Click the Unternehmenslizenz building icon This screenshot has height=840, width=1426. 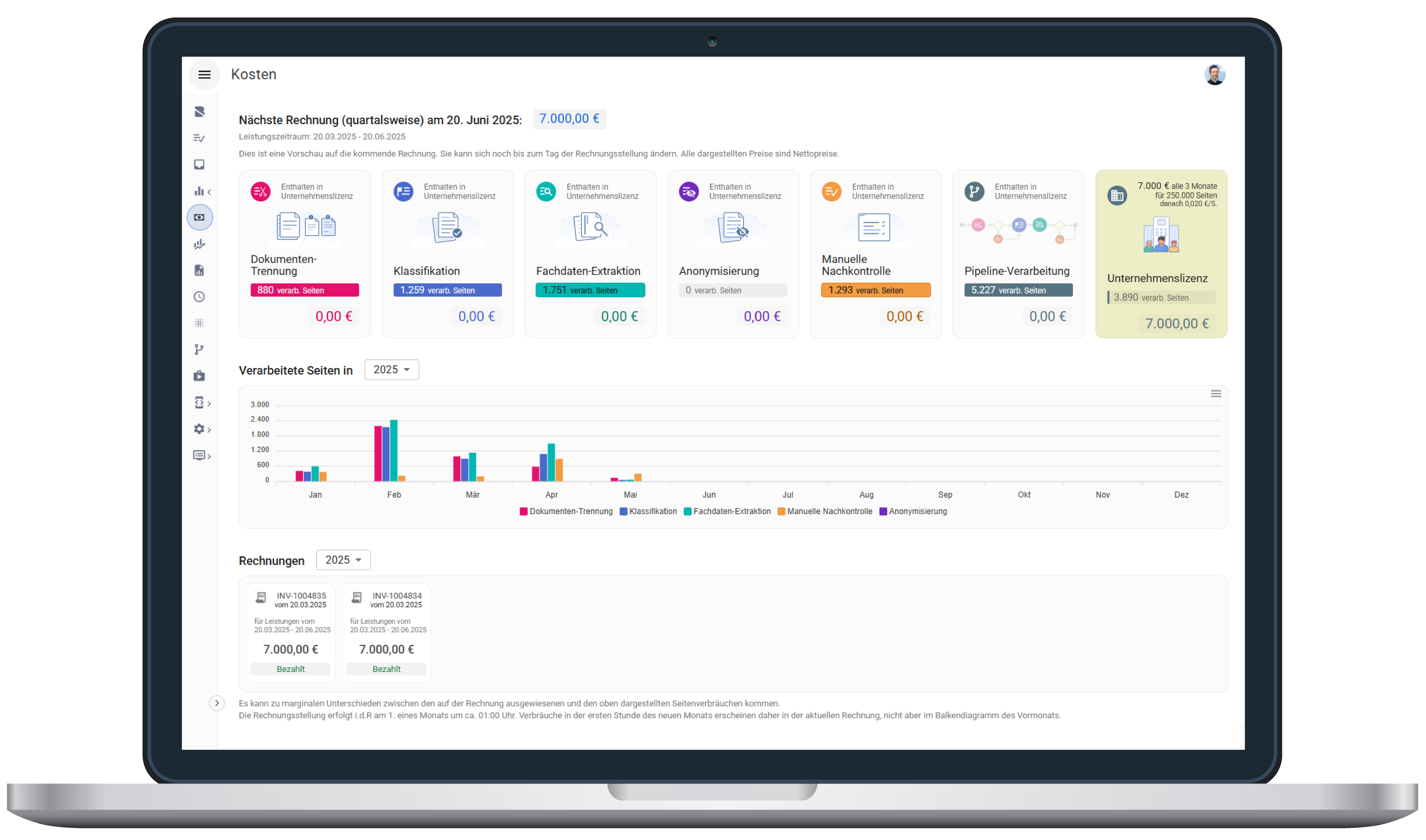click(1117, 196)
